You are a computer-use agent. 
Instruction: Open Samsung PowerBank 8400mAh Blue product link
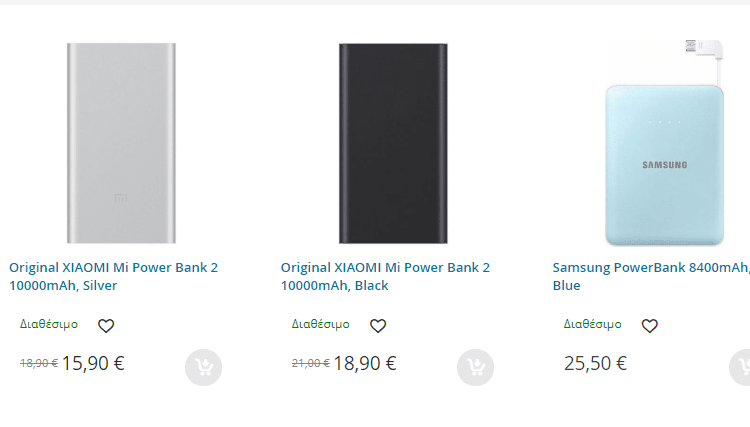[651, 276]
